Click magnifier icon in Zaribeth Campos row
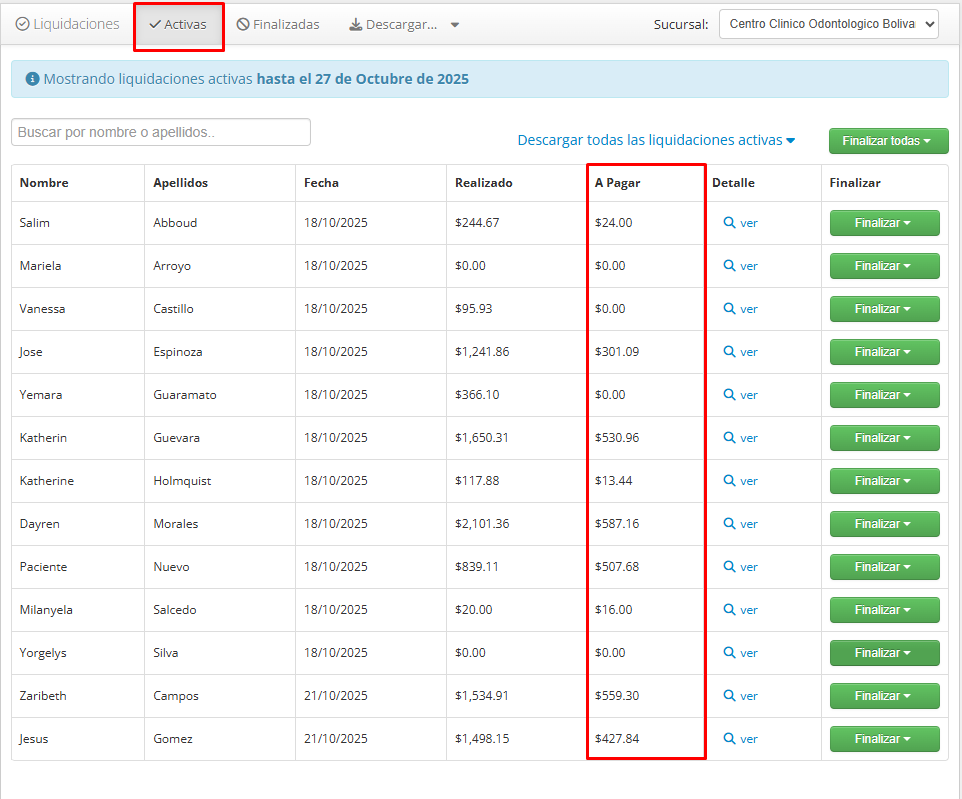The height and width of the screenshot is (799, 962). pyautogui.click(x=729, y=695)
